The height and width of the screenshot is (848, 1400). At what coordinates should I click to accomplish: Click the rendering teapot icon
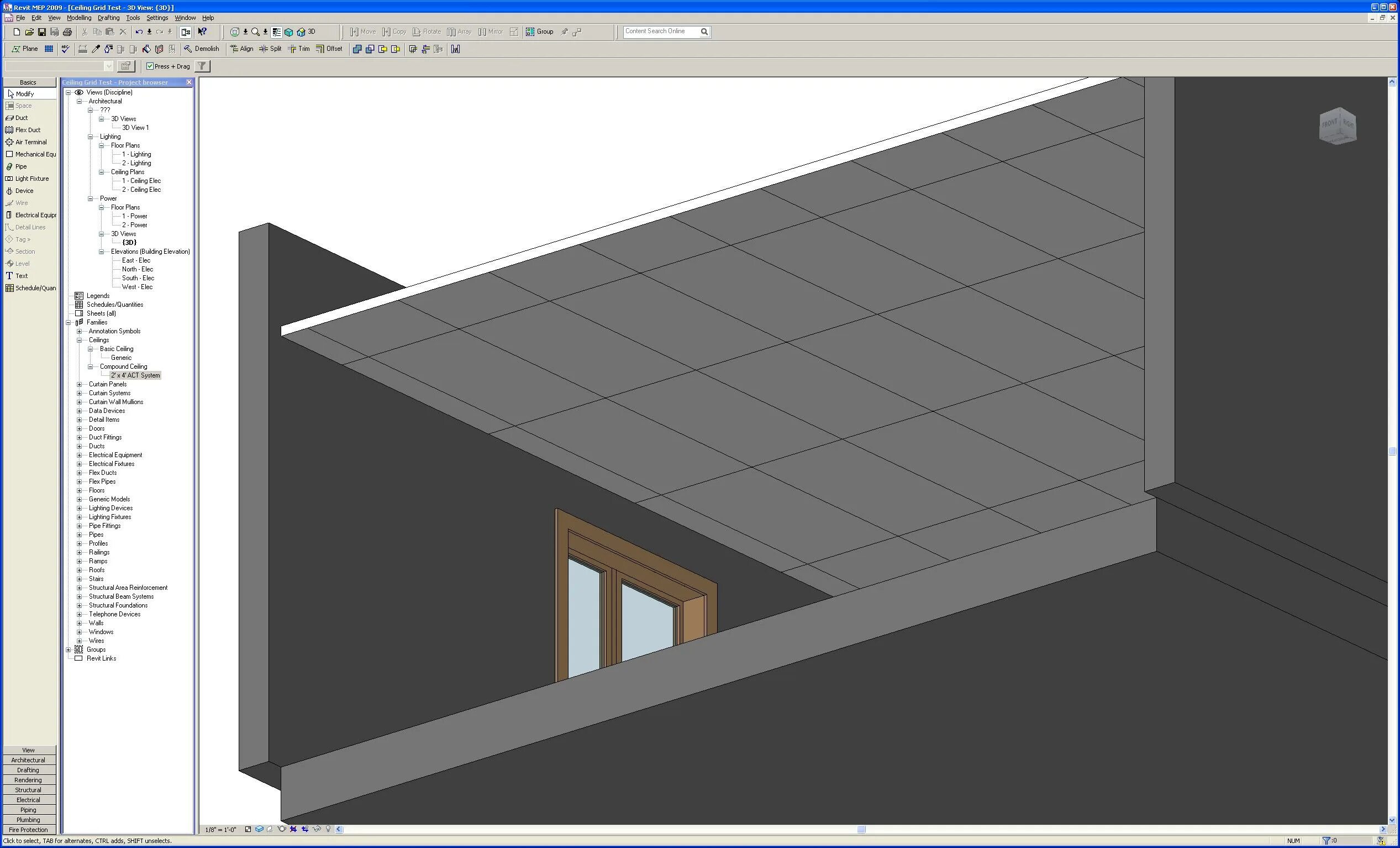point(282,829)
